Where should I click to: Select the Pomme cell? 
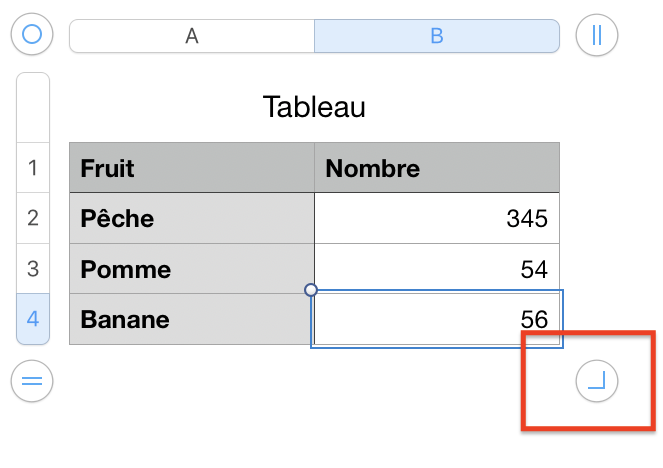[191, 269]
